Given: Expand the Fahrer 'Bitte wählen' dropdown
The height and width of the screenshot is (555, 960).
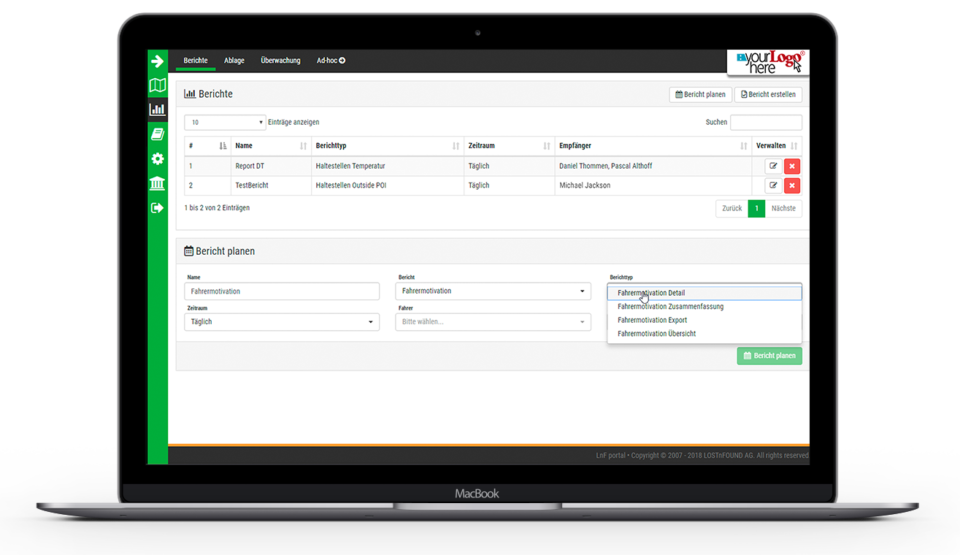Looking at the screenshot, I should [x=493, y=322].
